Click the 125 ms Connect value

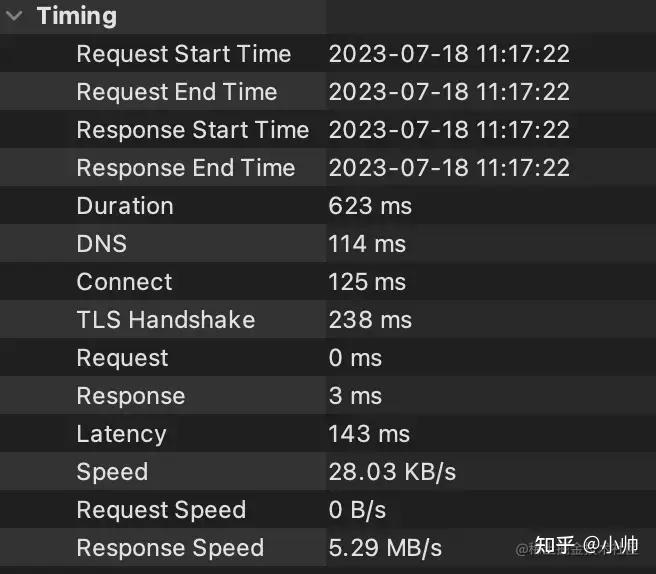point(367,282)
